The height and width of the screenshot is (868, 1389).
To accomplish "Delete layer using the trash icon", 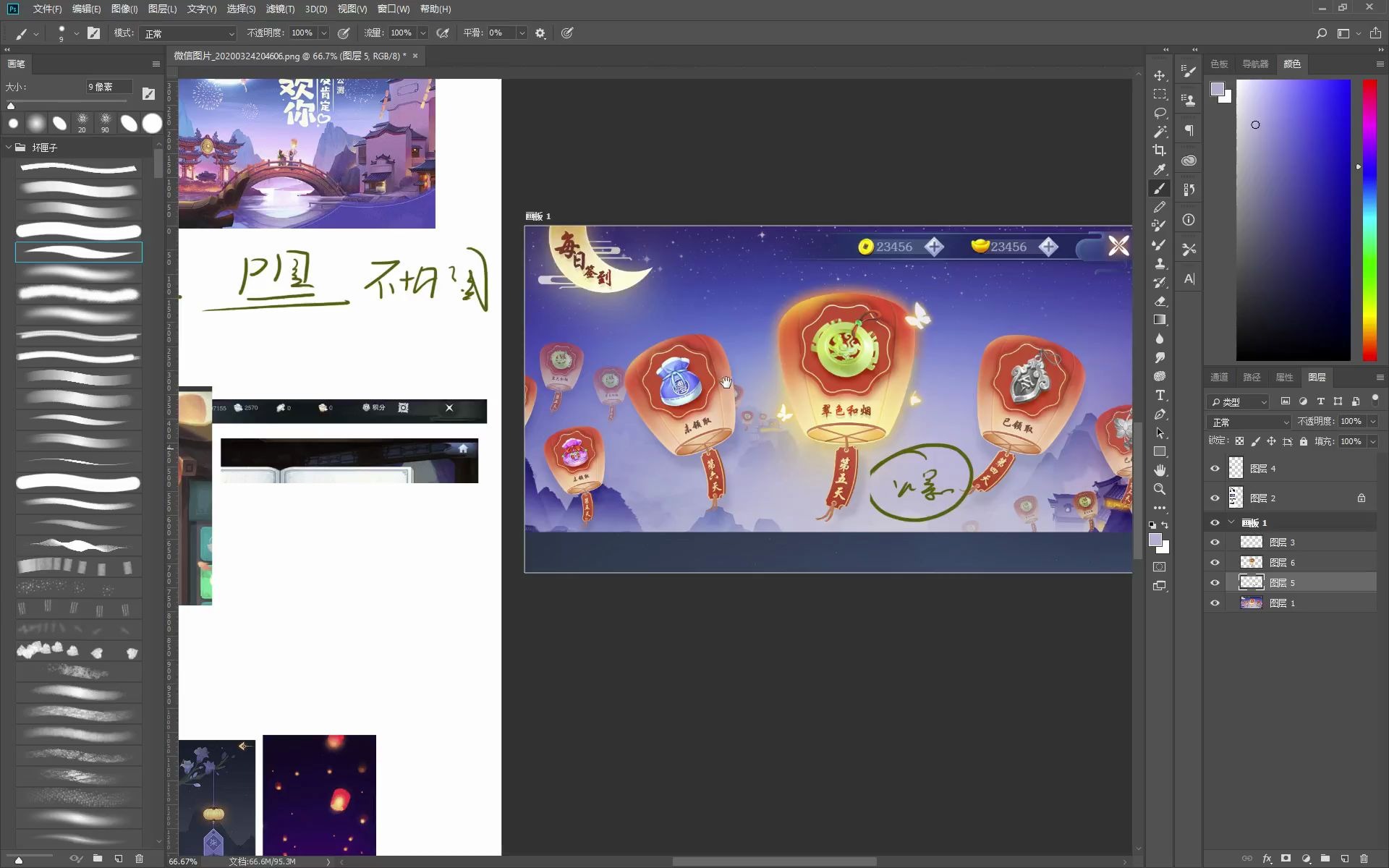I will [1364, 859].
